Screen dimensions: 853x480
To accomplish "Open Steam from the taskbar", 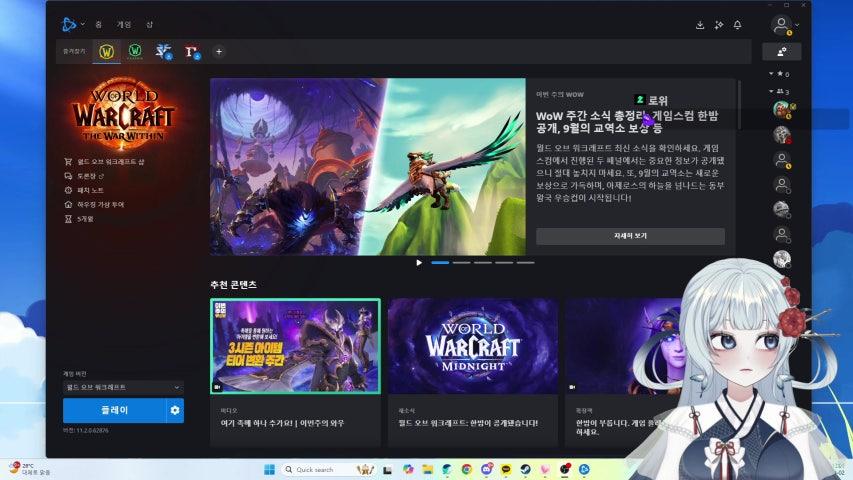I will 526,469.
